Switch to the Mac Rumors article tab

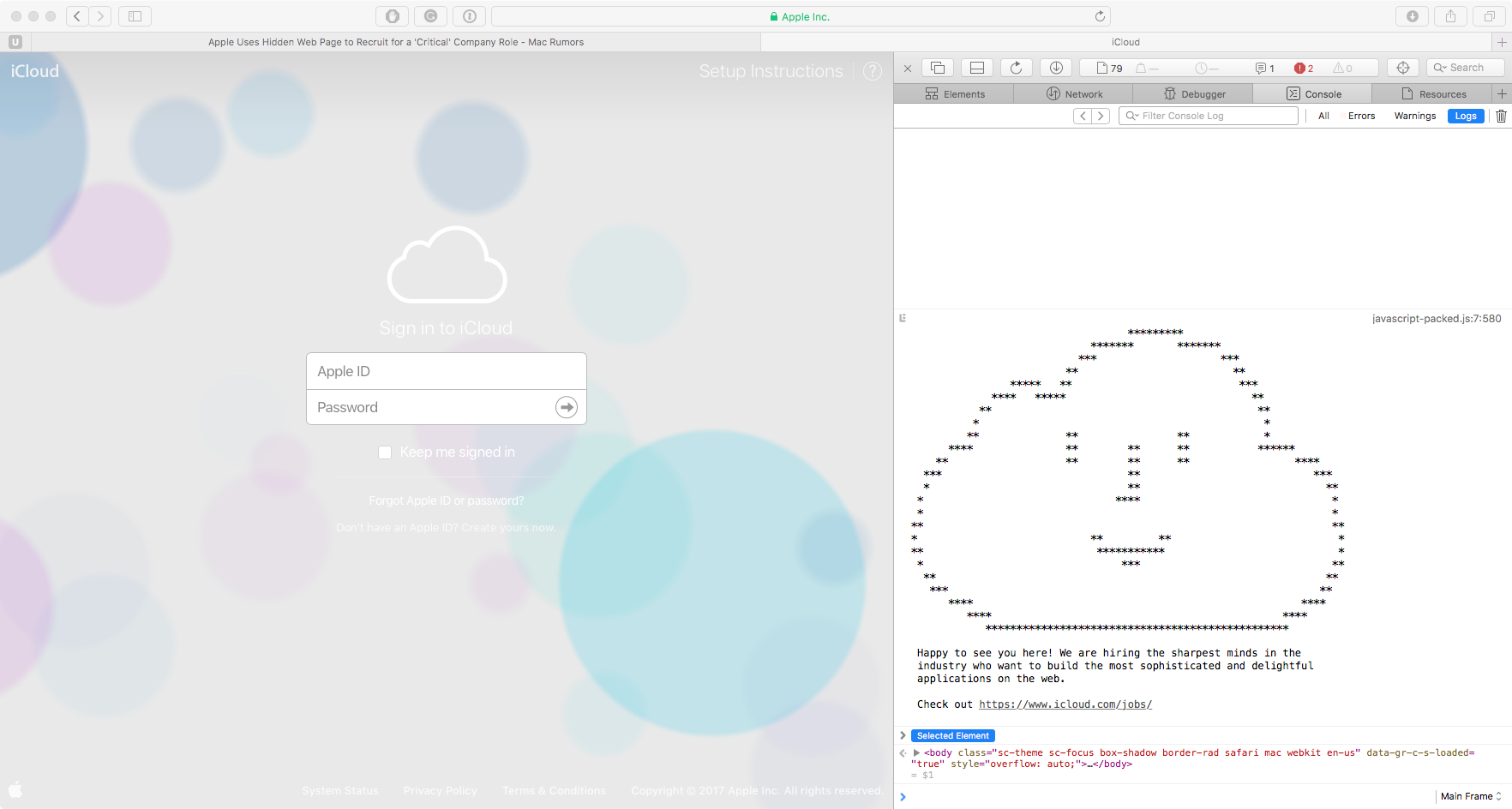pyautogui.click(x=396, y=42)
